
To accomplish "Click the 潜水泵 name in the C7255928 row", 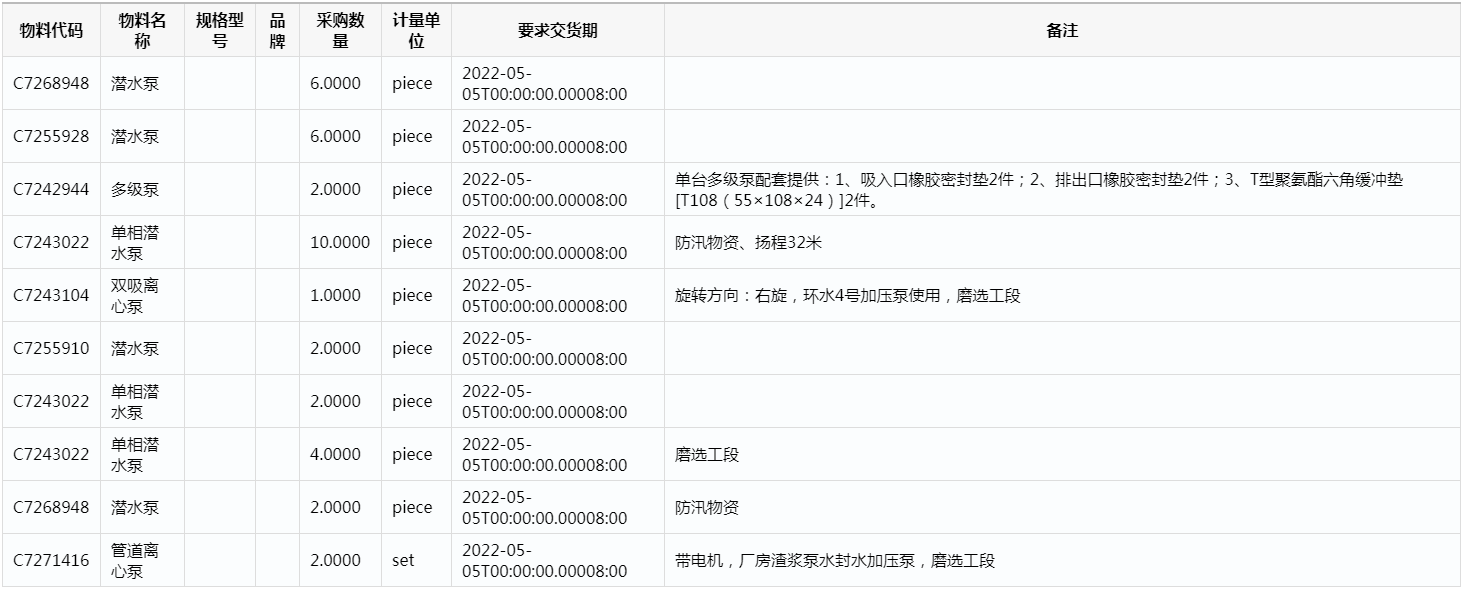I will click(x=135, y=136).
